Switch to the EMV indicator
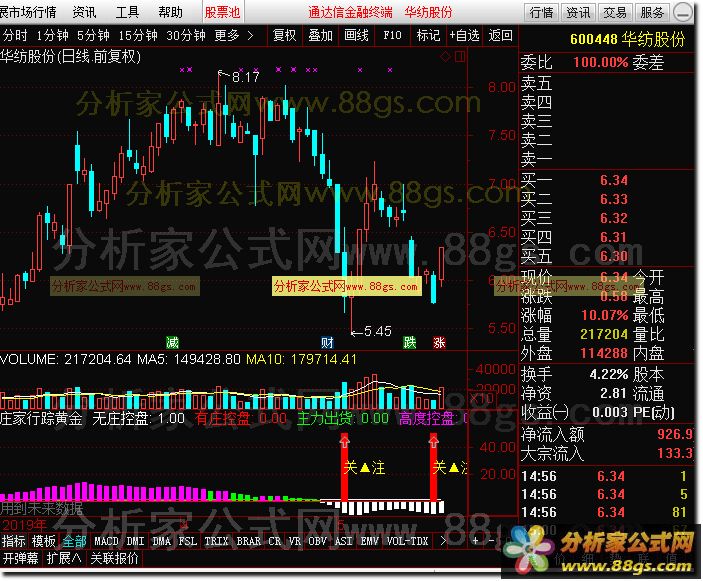Viewport: 703px width, 581px height. [x=370, y=541]
